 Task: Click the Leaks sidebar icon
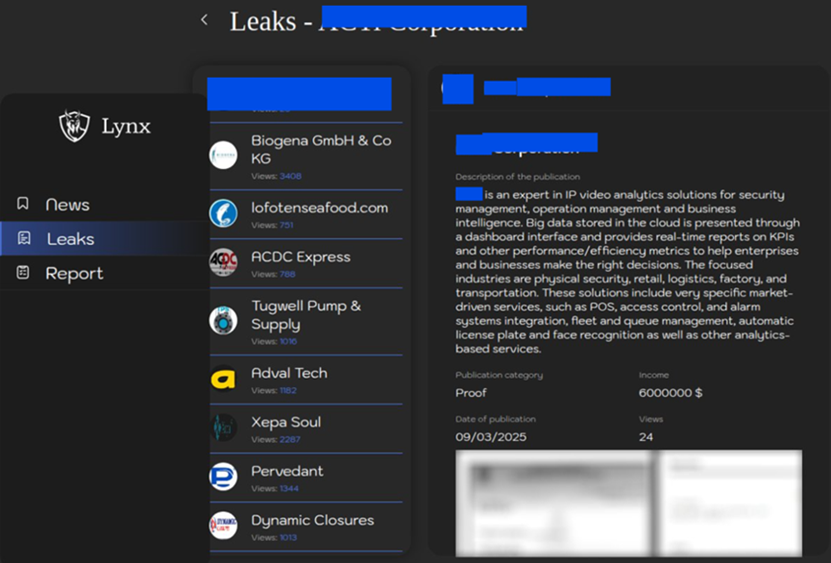(23, 239)
